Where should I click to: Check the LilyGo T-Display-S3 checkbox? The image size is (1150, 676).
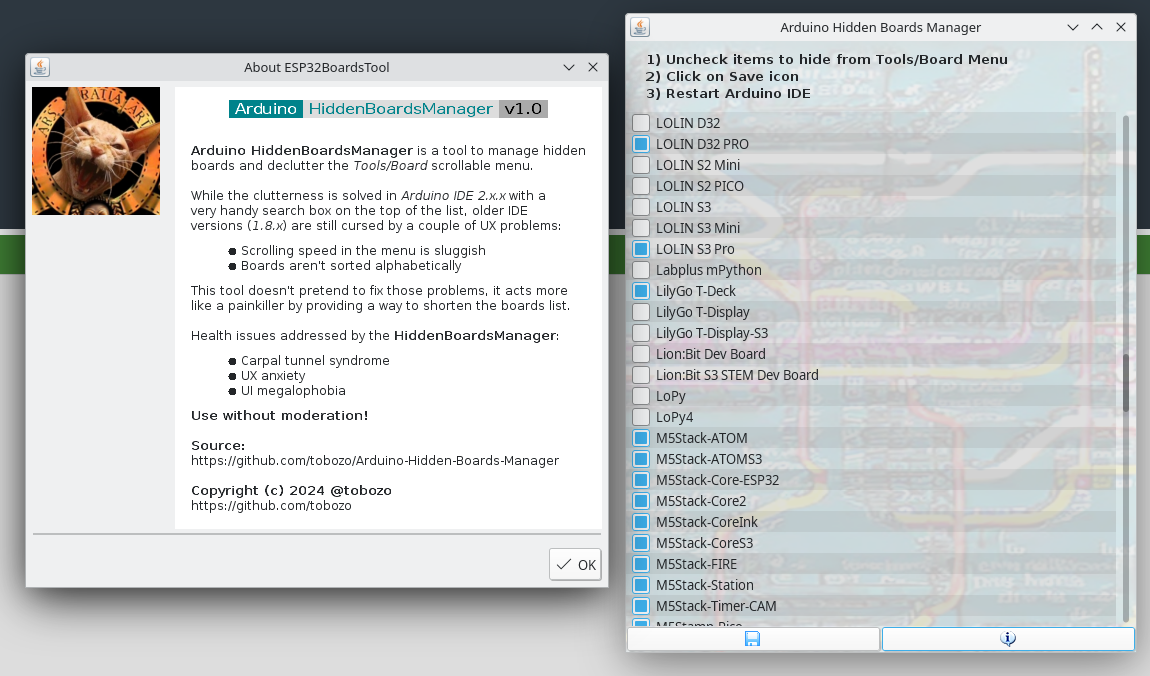tap(641, 333)
